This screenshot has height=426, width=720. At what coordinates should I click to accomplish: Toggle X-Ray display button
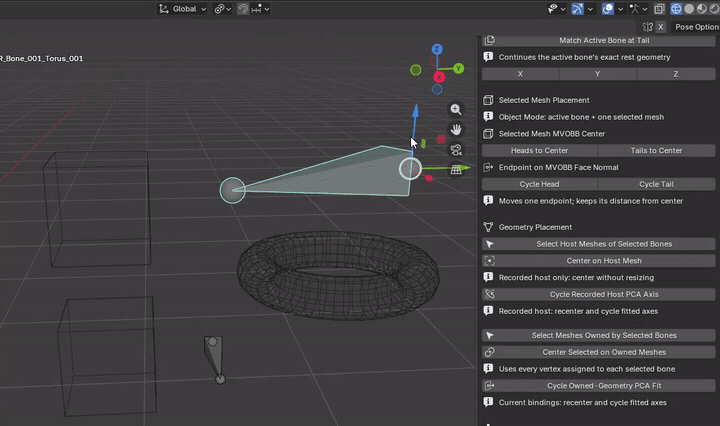(x=659, y=9)
